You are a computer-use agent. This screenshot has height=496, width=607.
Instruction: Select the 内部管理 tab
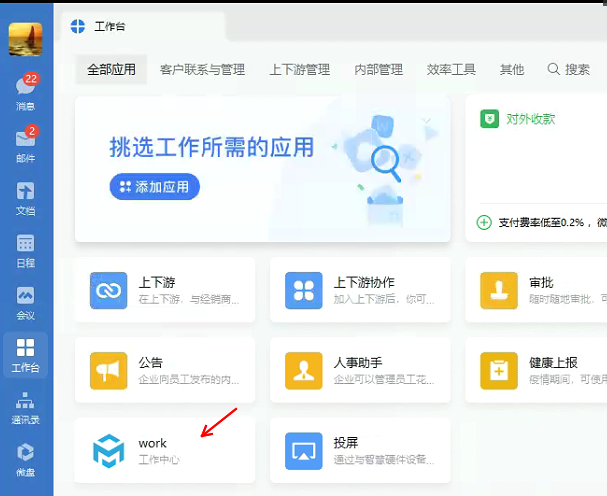pos(379,70)
